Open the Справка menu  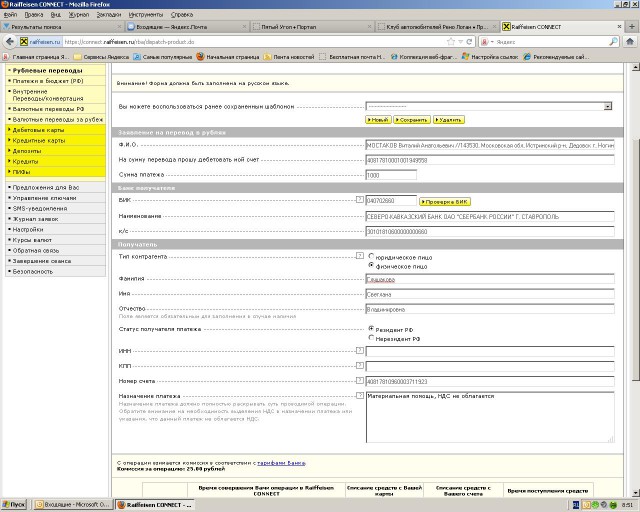point(182,15)
